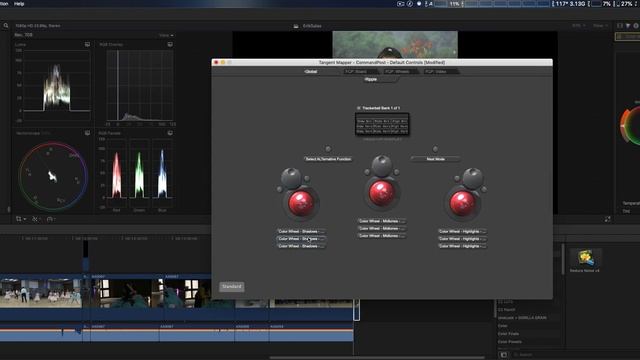The image size is (640, 360).
Task: Select the left gray dial above Shadows trackerball
Action: click(x=291, y=178)
